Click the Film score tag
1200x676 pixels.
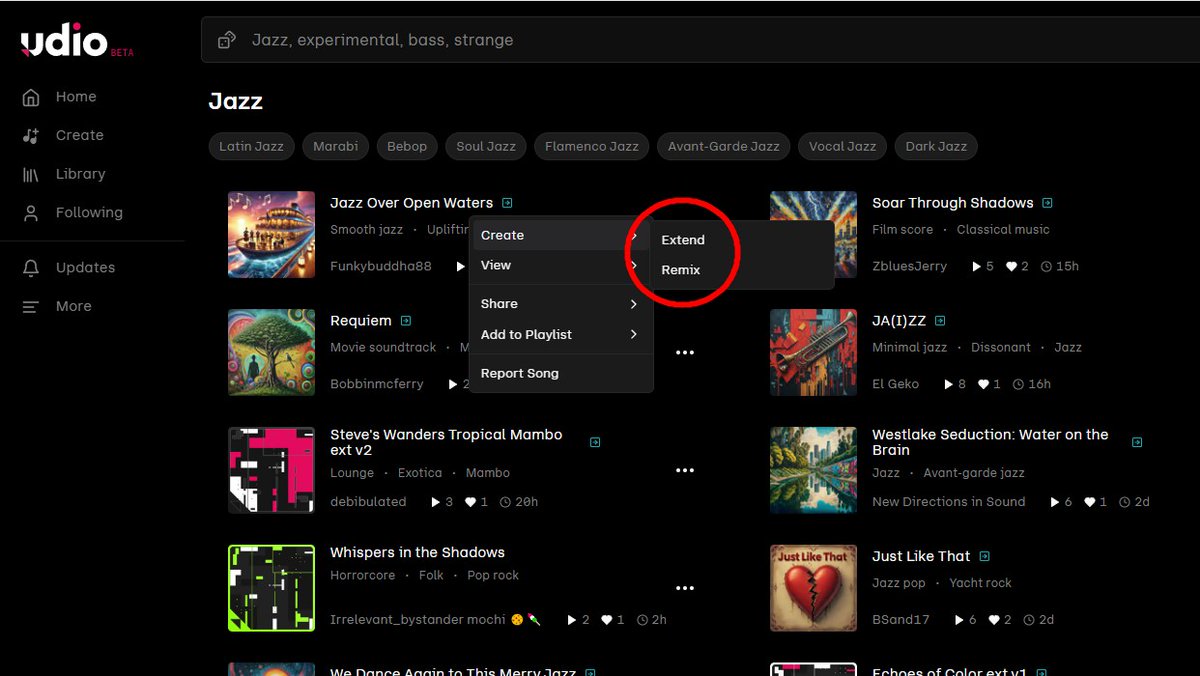click(902, 230)
